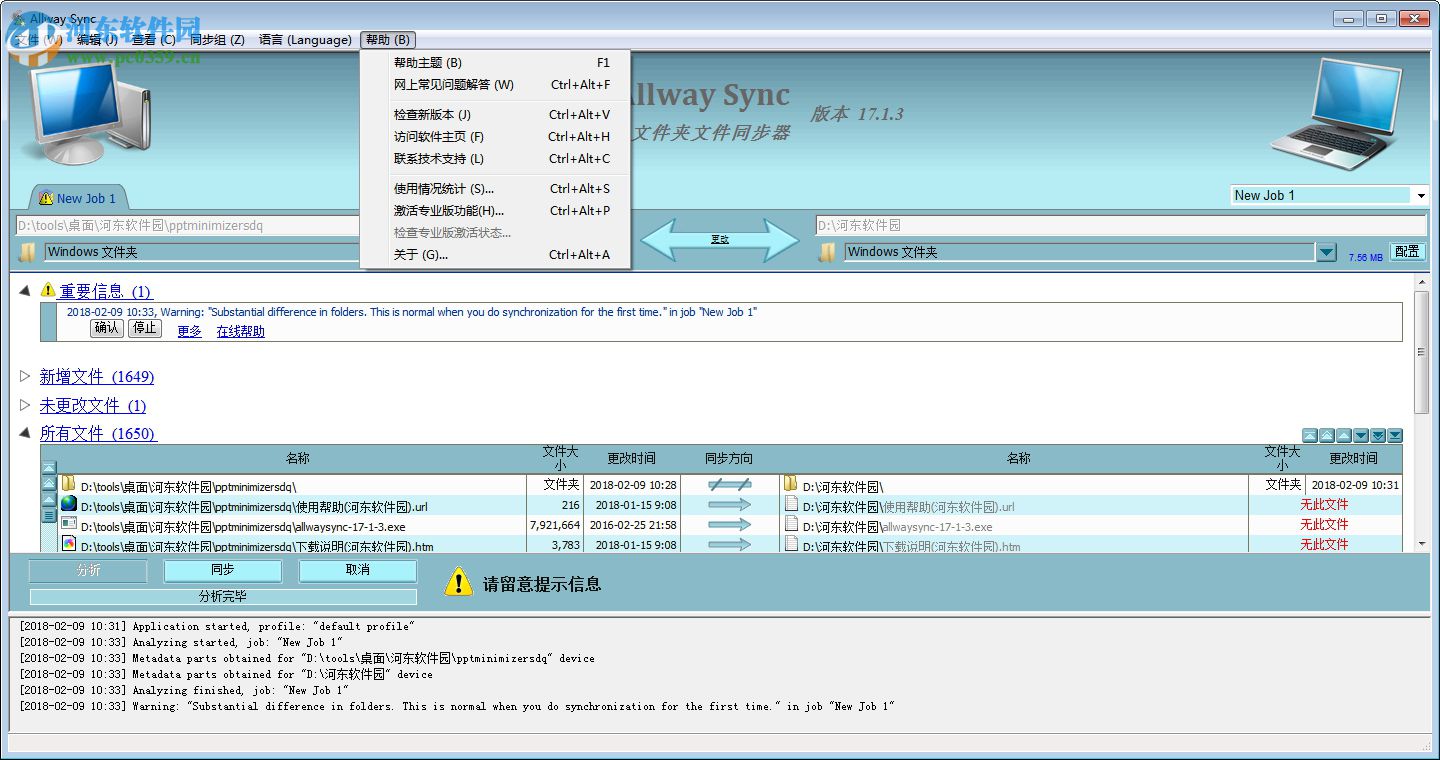Screen dimensions: 1440x760
Task: Click the sync direction arrow on allwaysync-17-1-3.exe row
Action: point(730,526)
